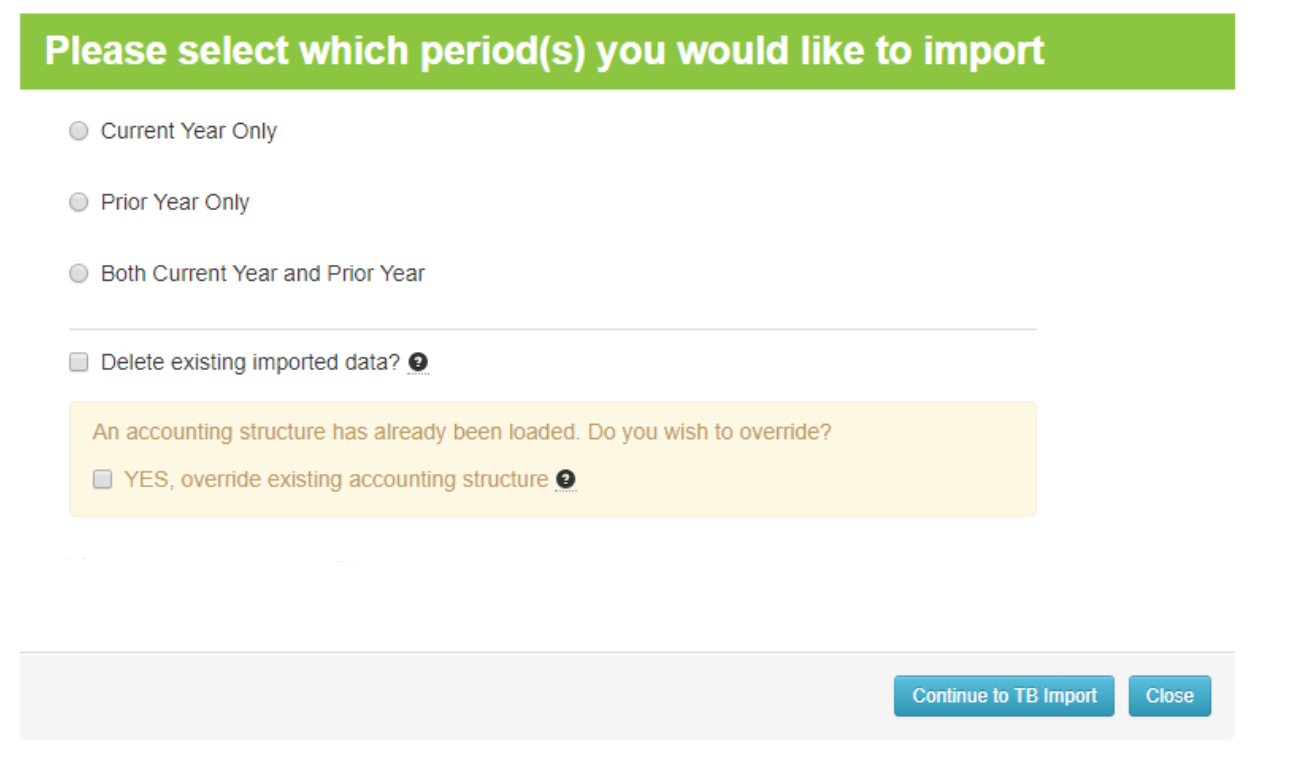
Task: Click Continue to TB Import button
Action: click(1004, 696)
